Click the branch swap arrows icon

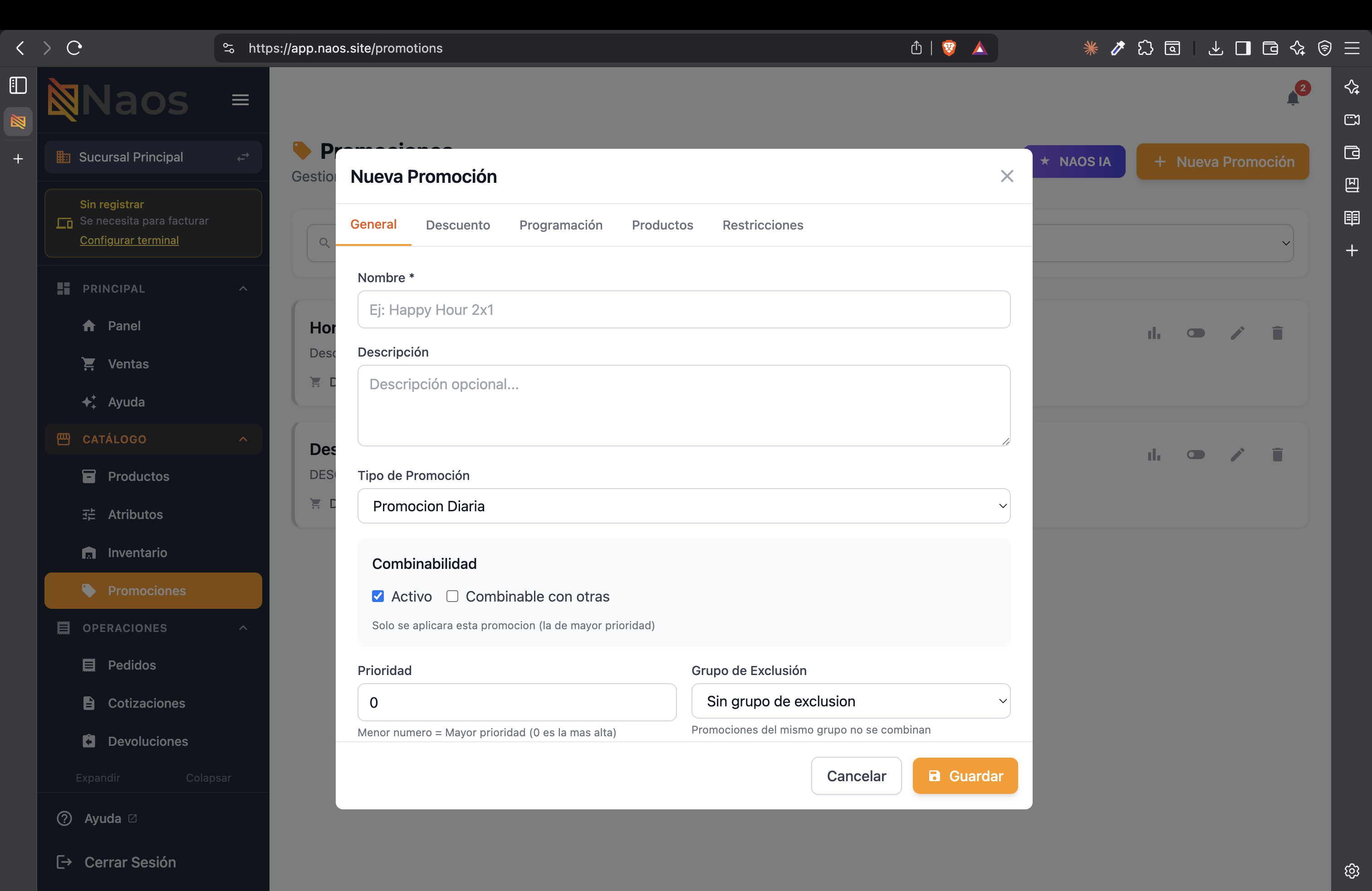point(243,157)
